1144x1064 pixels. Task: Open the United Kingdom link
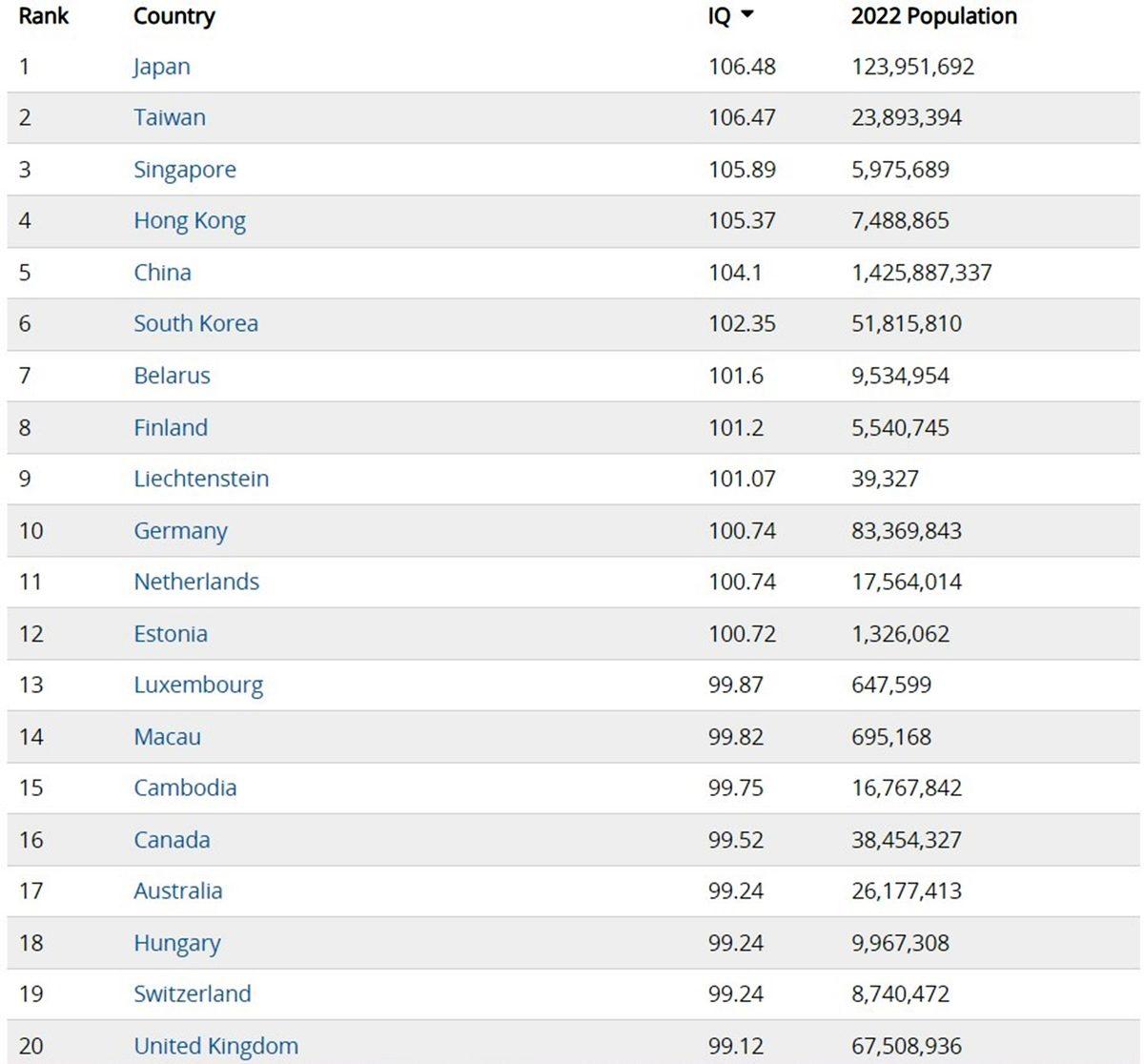point(215,1046)
